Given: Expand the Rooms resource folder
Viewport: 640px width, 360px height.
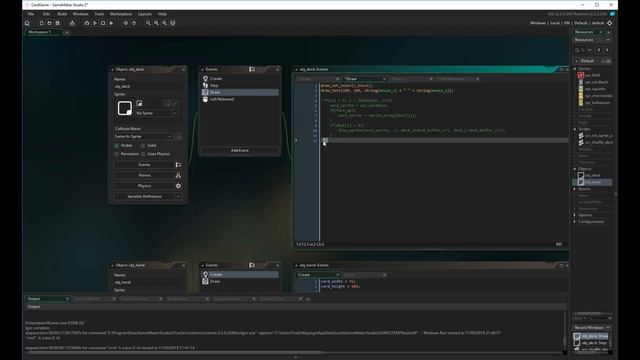Looking at the screenshot, I should (x=575, y=189).
